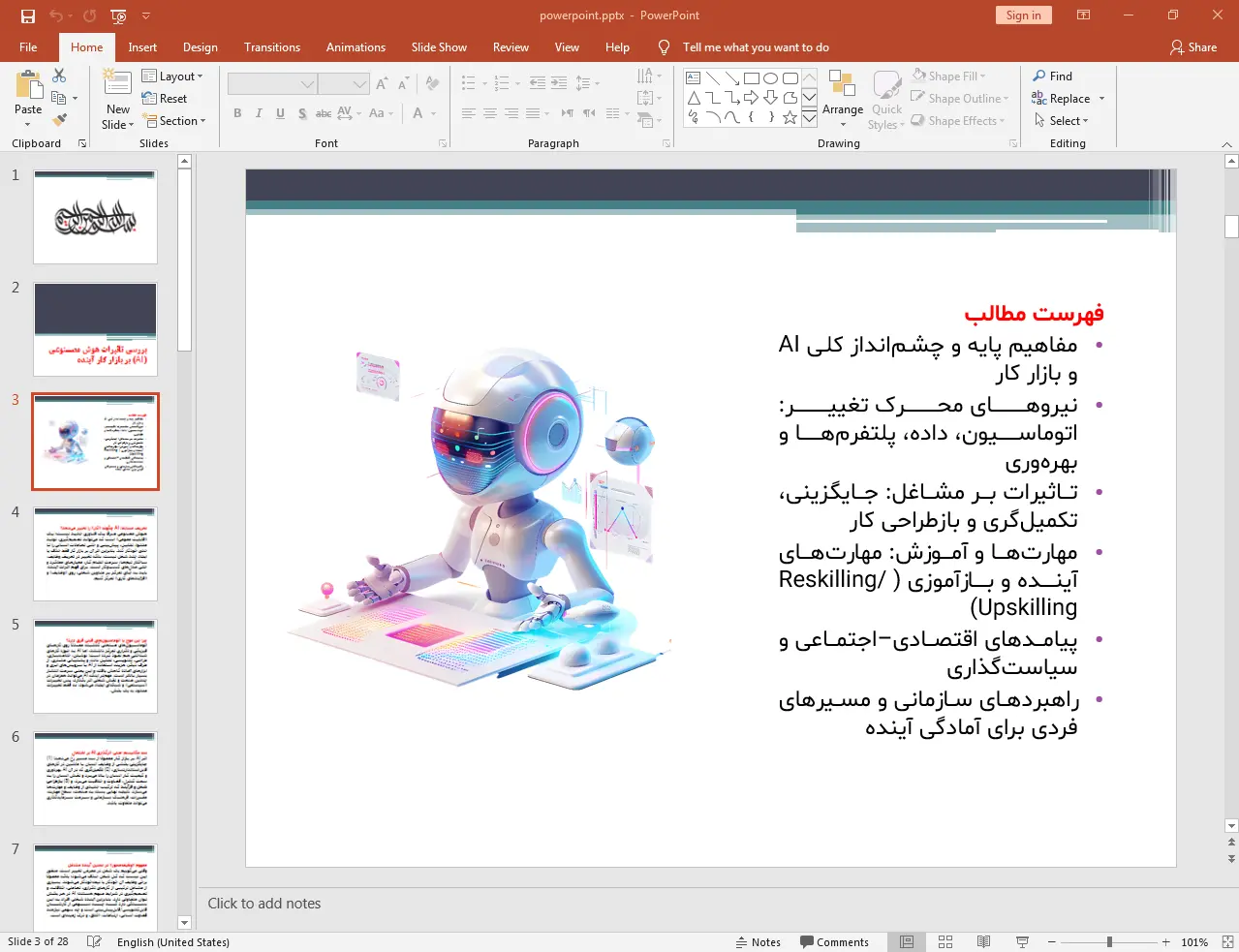Image resolution: width=1239 pixels, height=952 pixels.
Task: Toggle Bold formatting
Action: [x=237, y=113]
